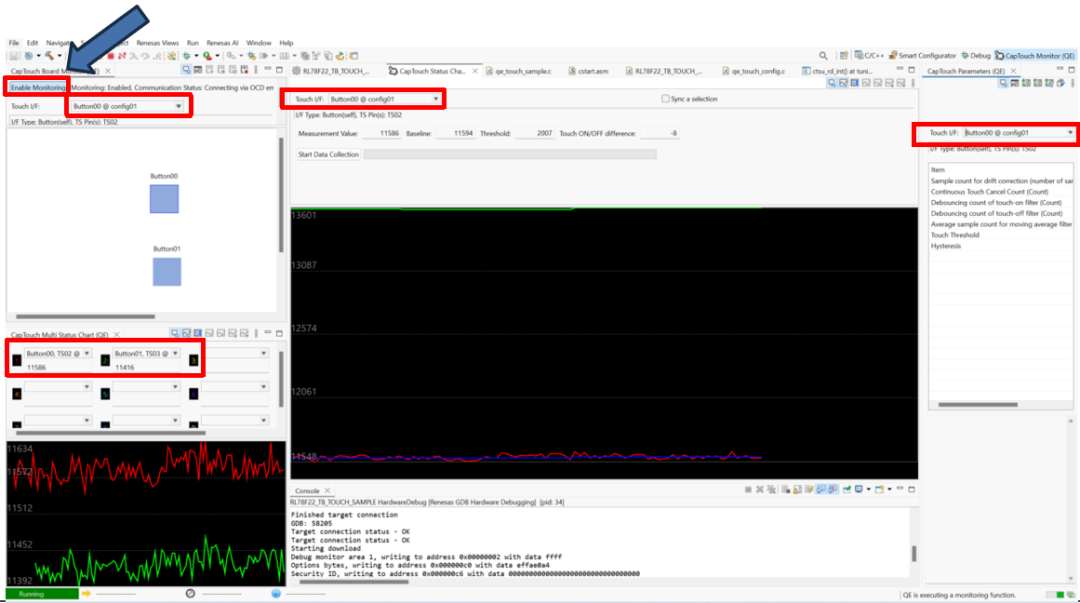Image resolution: width=1080 pixels, height=603 pixels.
Task: Click the Button00 blue square on board
Action: 164,198
